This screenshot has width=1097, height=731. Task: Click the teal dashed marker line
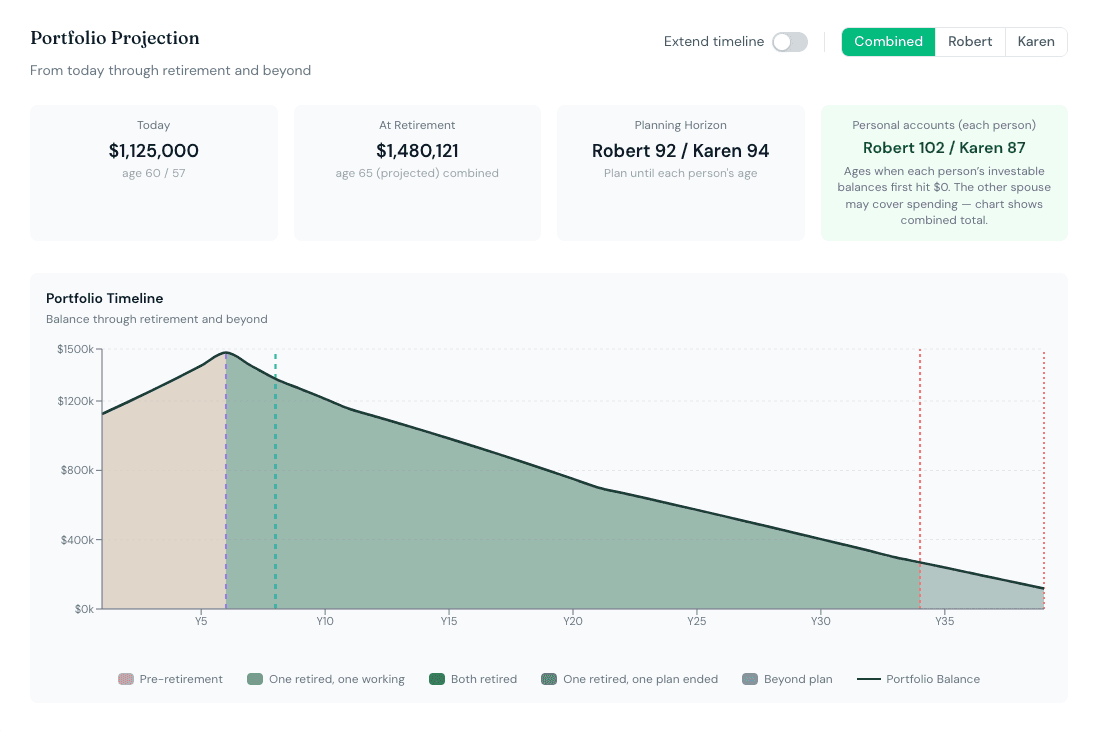276,481
